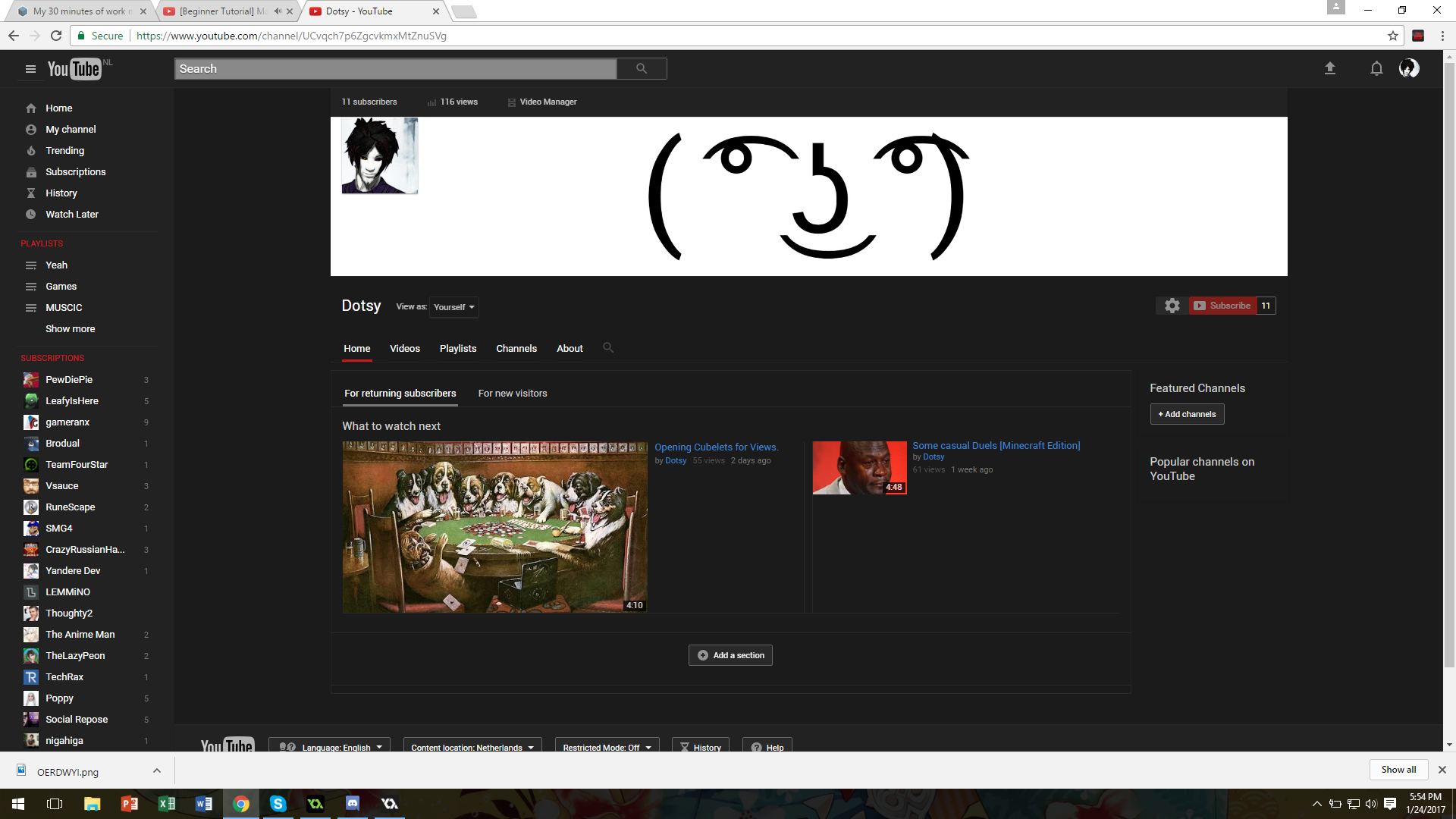
Task: Open Language English dropdown
Action: tap(330, 747)
